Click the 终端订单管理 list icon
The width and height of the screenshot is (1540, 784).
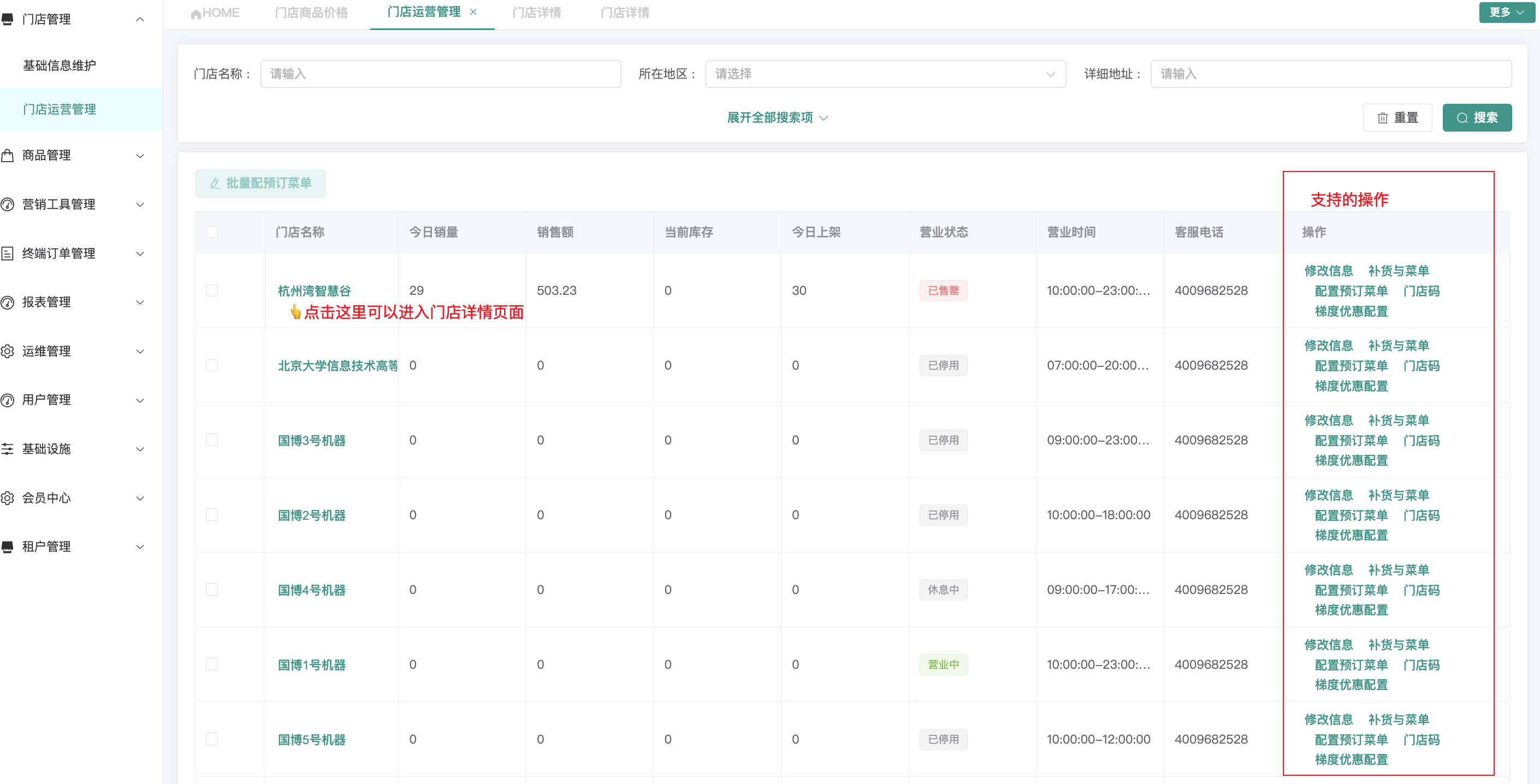coord(7,253)
